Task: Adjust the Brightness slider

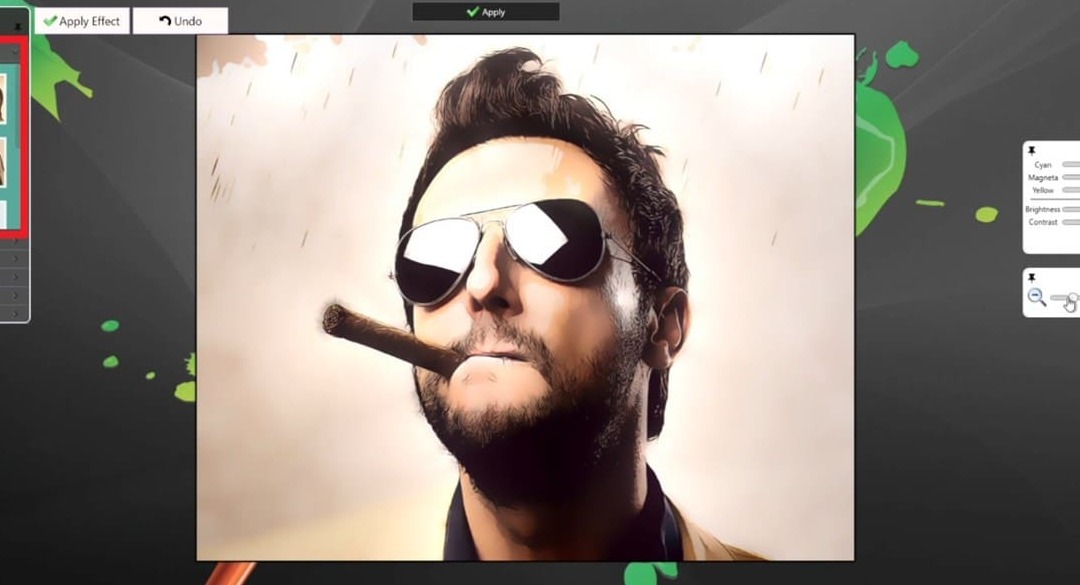Action: (x=1071, y=209)
